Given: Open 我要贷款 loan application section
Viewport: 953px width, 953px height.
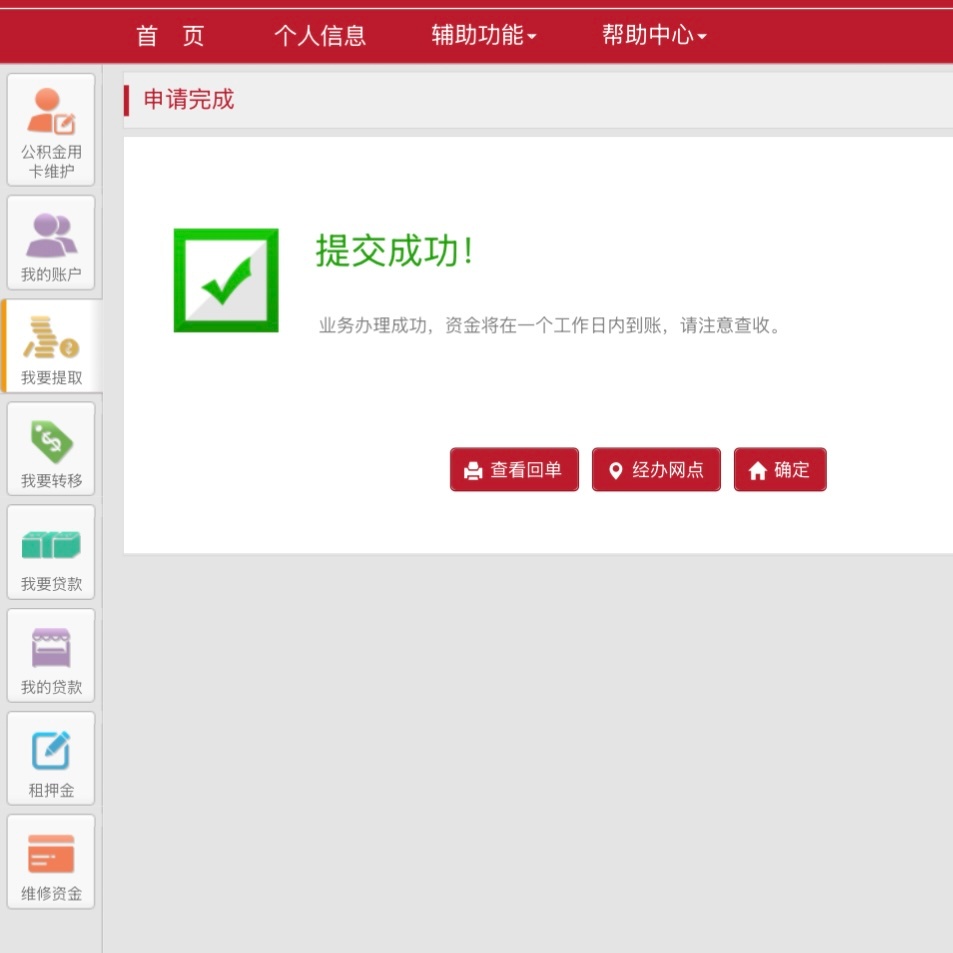Looking at the screenshot, I should pos(50,552).
